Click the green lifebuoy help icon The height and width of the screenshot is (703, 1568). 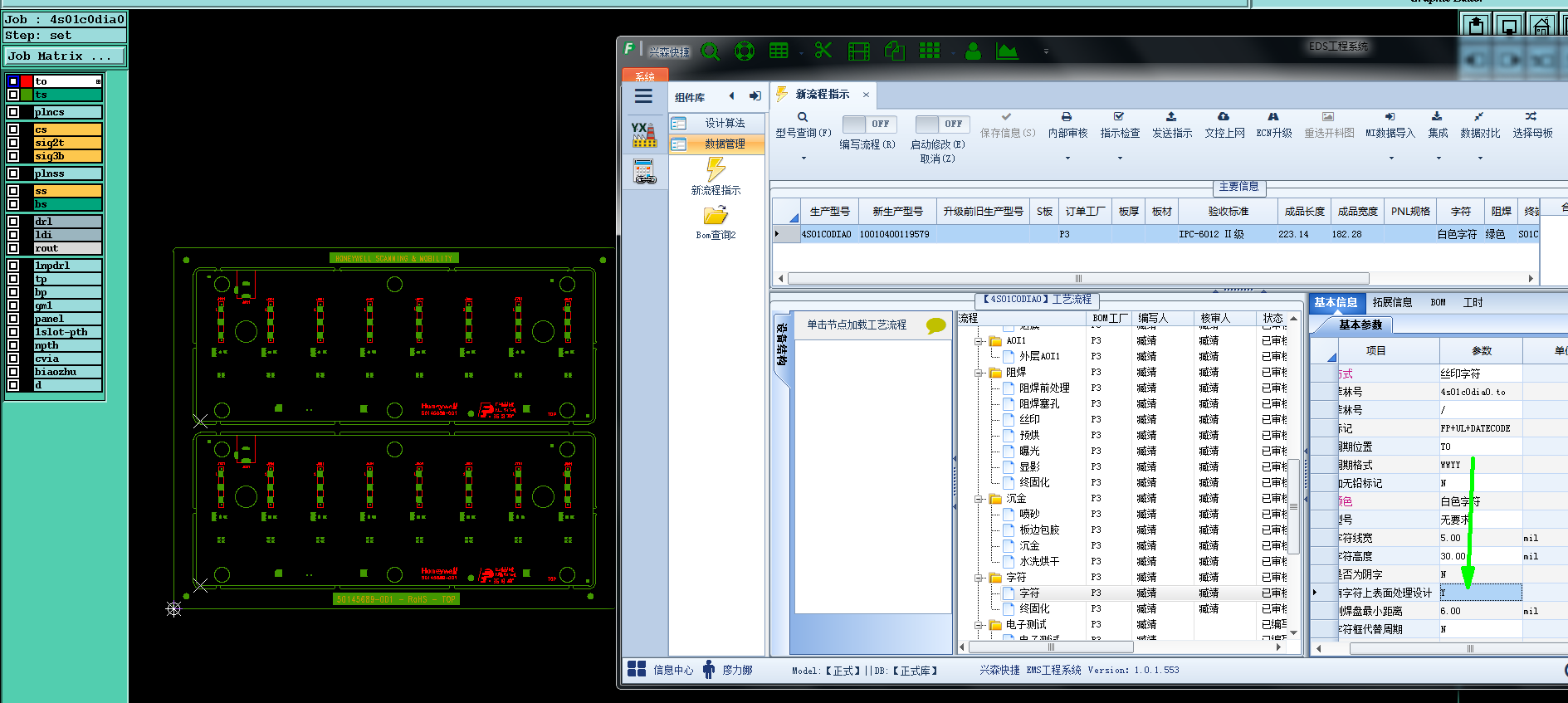click(x=745, y=51)
